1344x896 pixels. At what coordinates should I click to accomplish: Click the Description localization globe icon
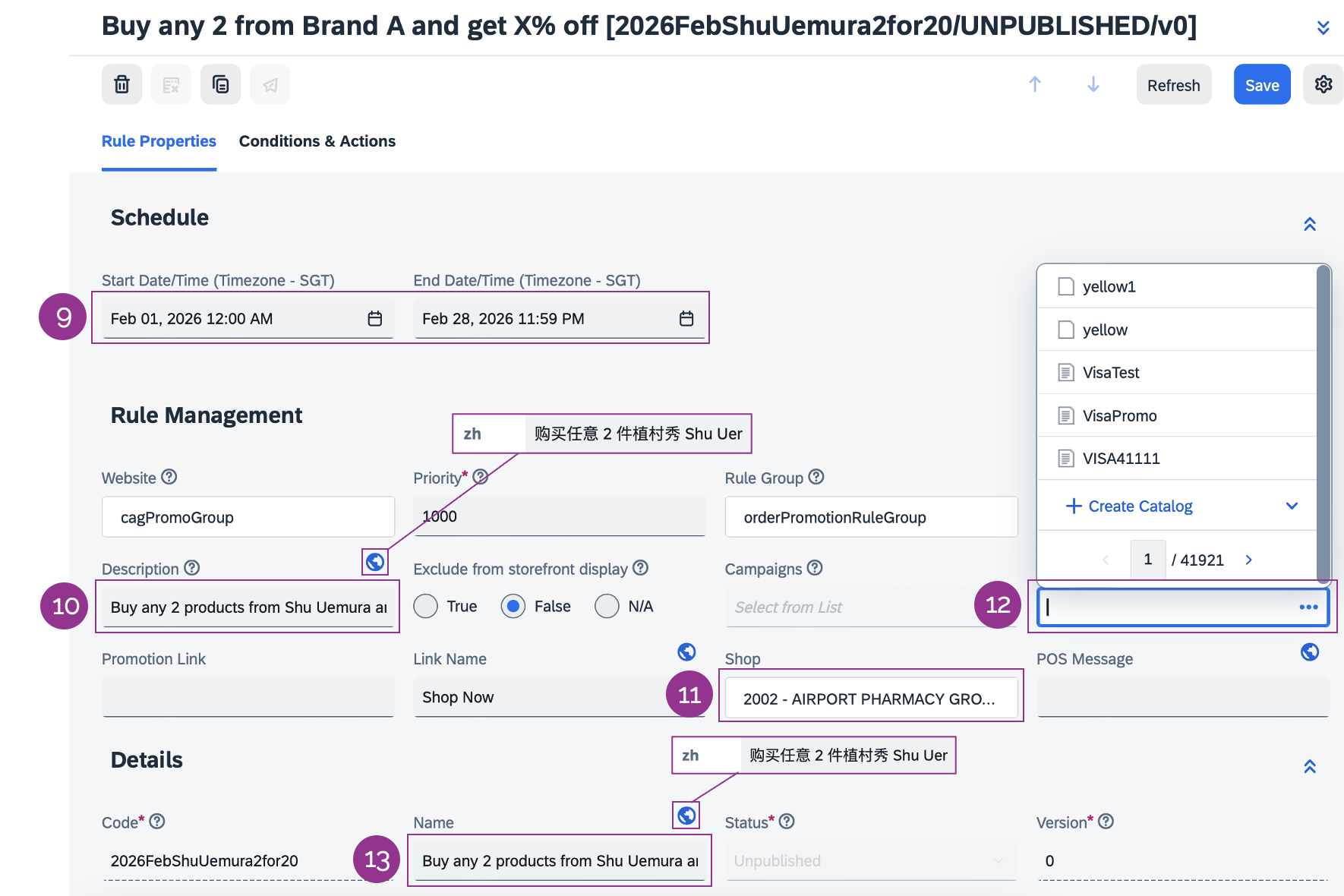[x=375, y=562]
